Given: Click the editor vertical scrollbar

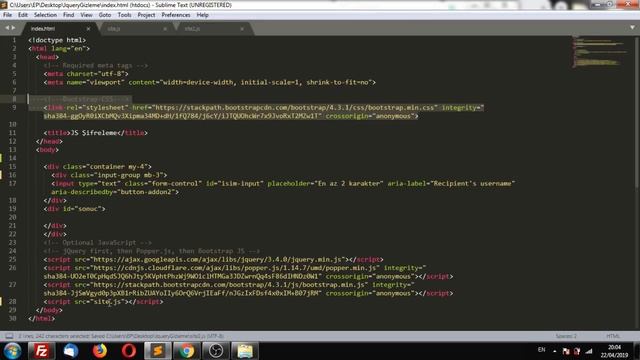Looking at the screenshot, I should tap(637, 114).
